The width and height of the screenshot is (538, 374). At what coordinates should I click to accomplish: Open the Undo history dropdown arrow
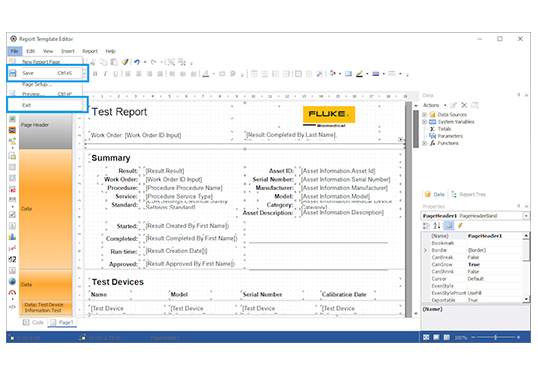pos(145,62)
